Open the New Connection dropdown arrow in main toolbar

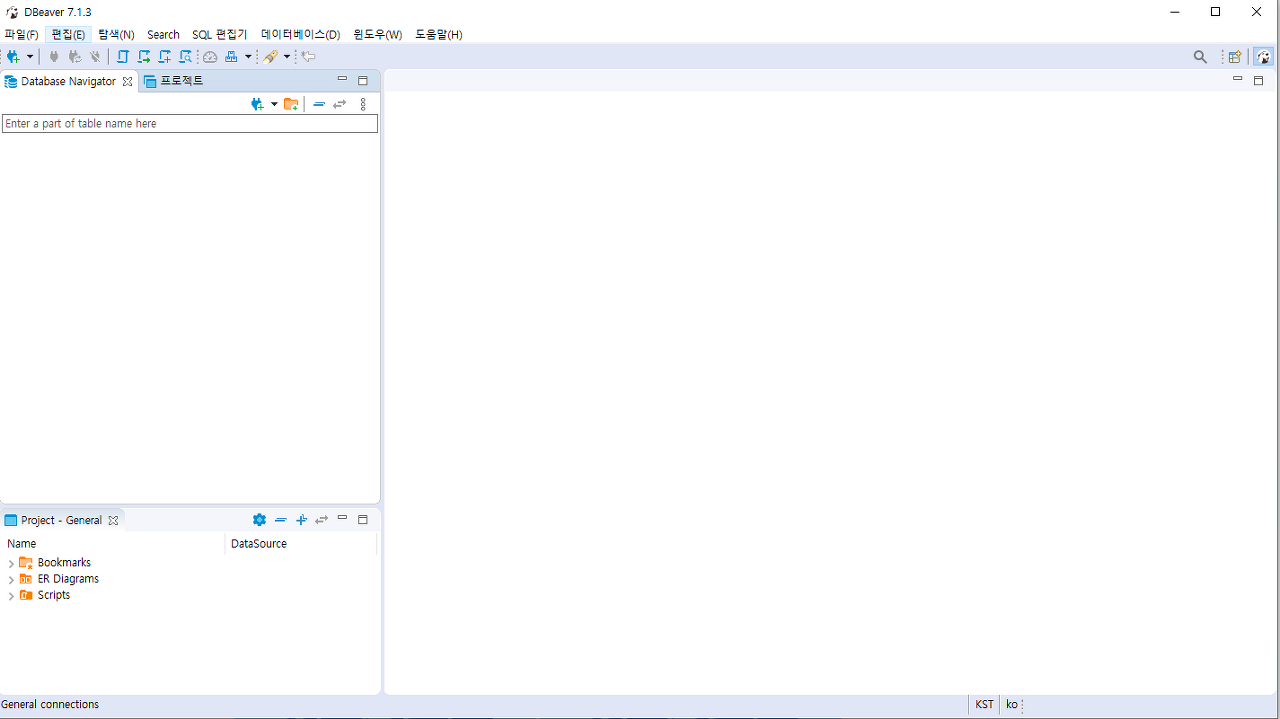pyautogui.click(x=30, y=57)
